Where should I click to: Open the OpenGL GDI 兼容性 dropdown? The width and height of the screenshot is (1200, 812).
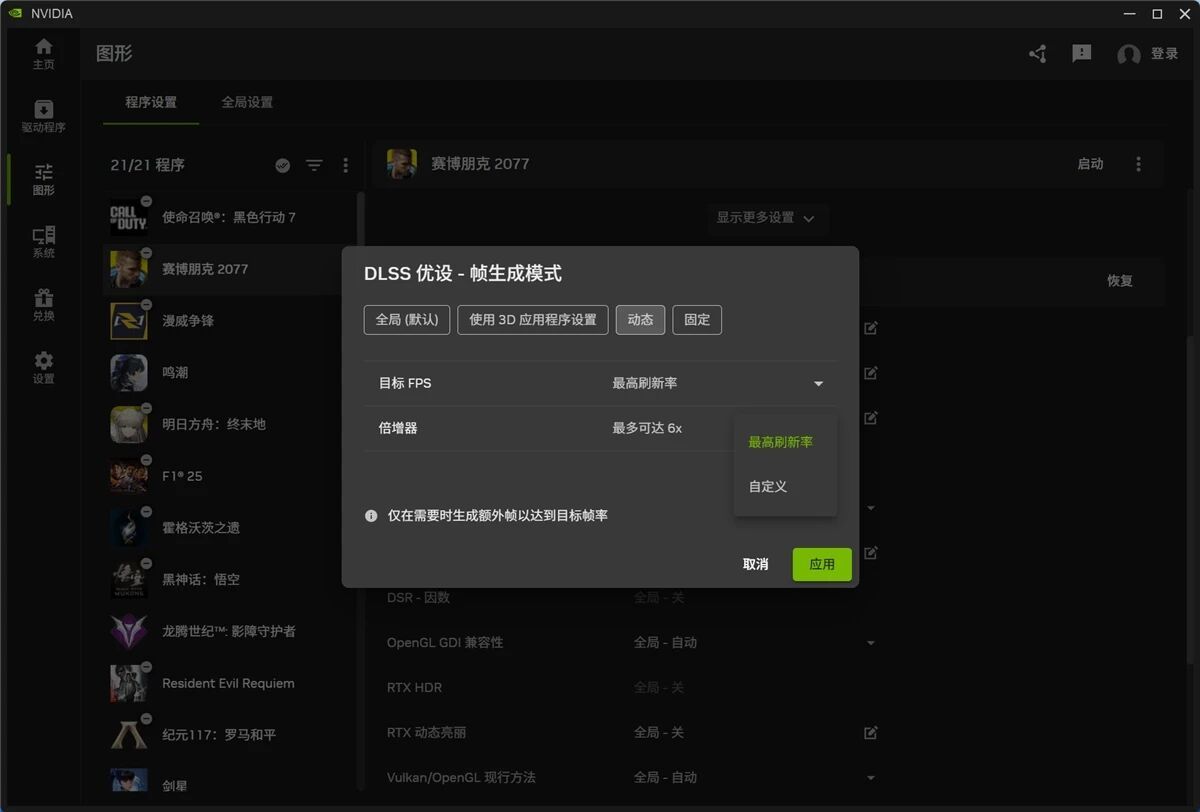coord(870,643)
